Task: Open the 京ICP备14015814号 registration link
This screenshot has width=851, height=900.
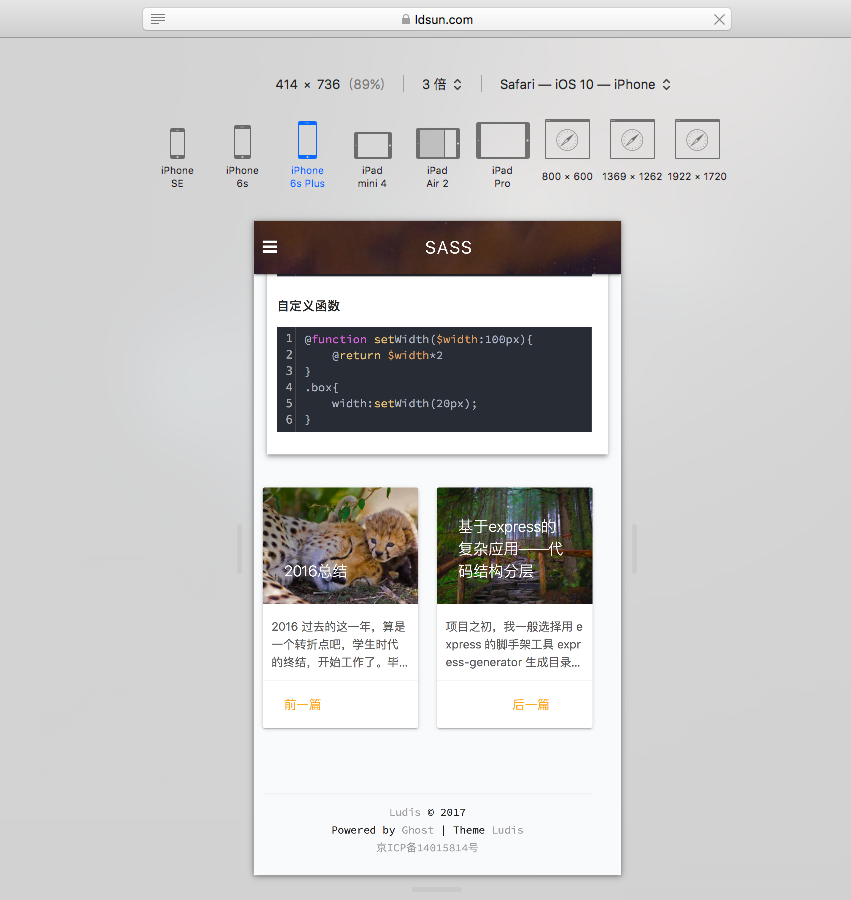Action: (427, 847)
